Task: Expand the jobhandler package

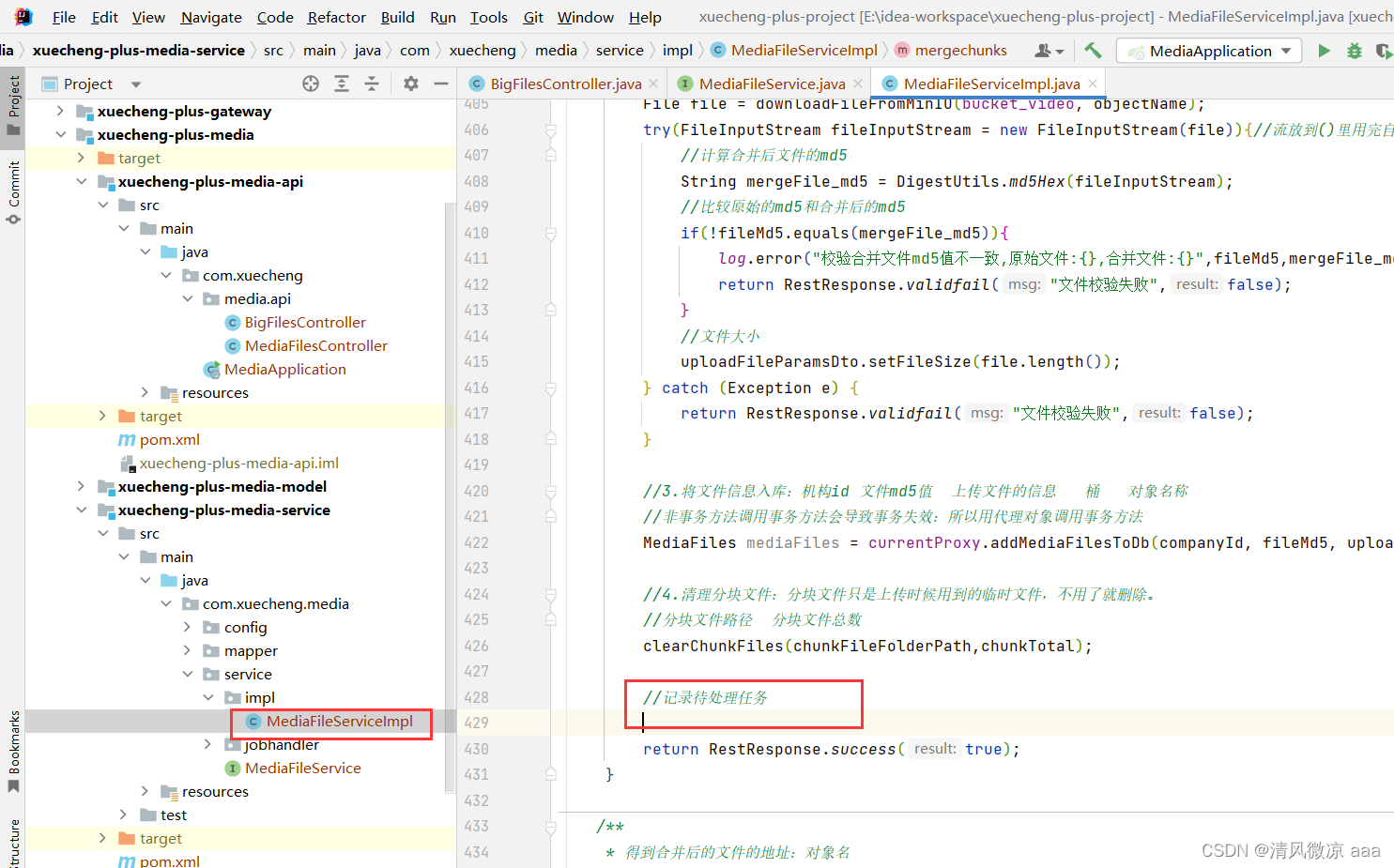Action: tap(208, 744)
